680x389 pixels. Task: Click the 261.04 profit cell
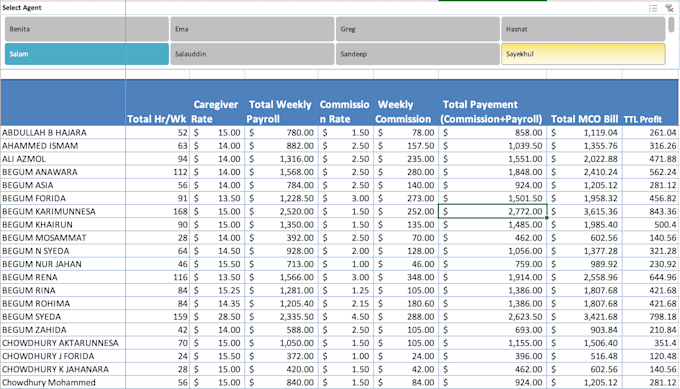point(651,132)
